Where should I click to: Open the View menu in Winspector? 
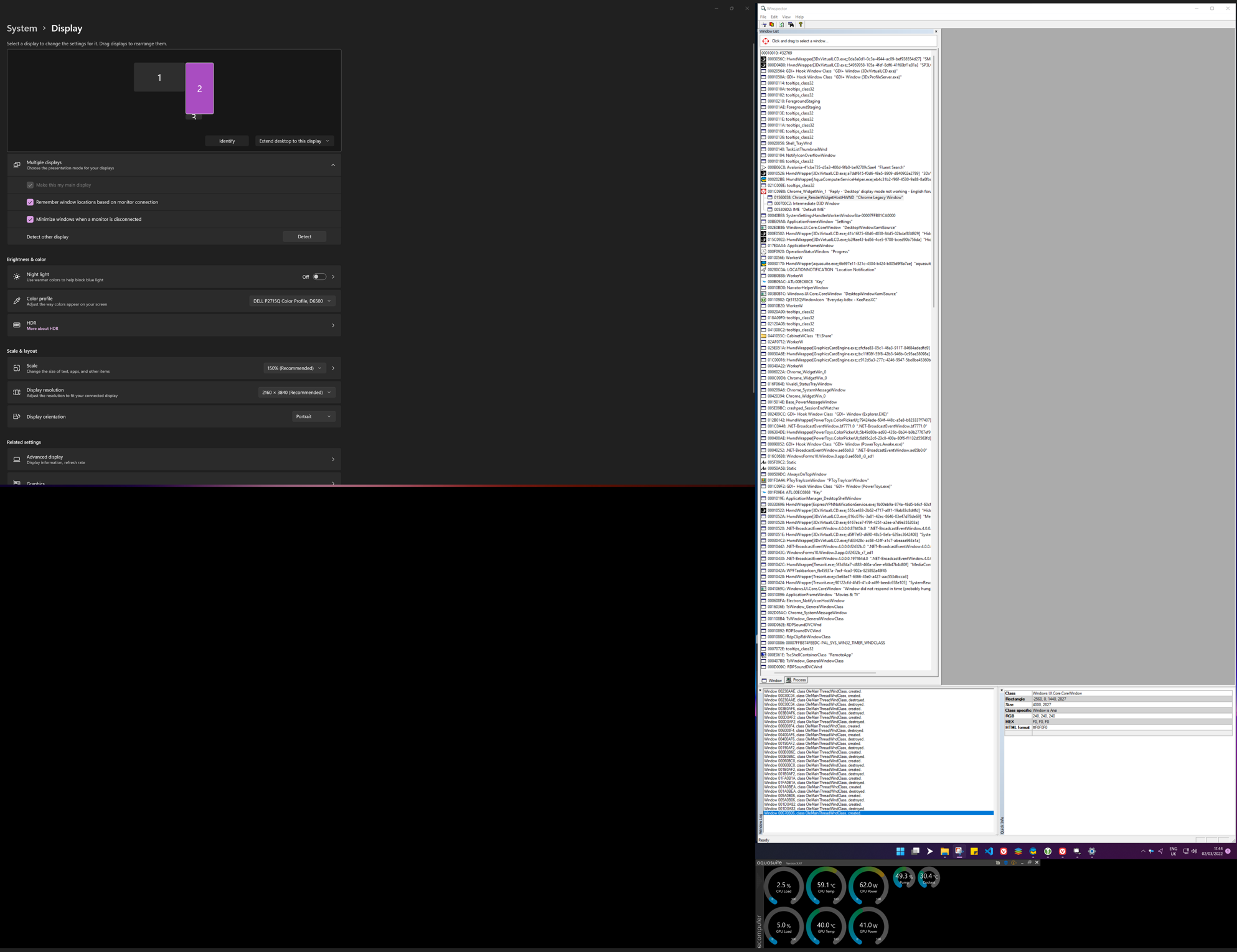click(786, 17)
